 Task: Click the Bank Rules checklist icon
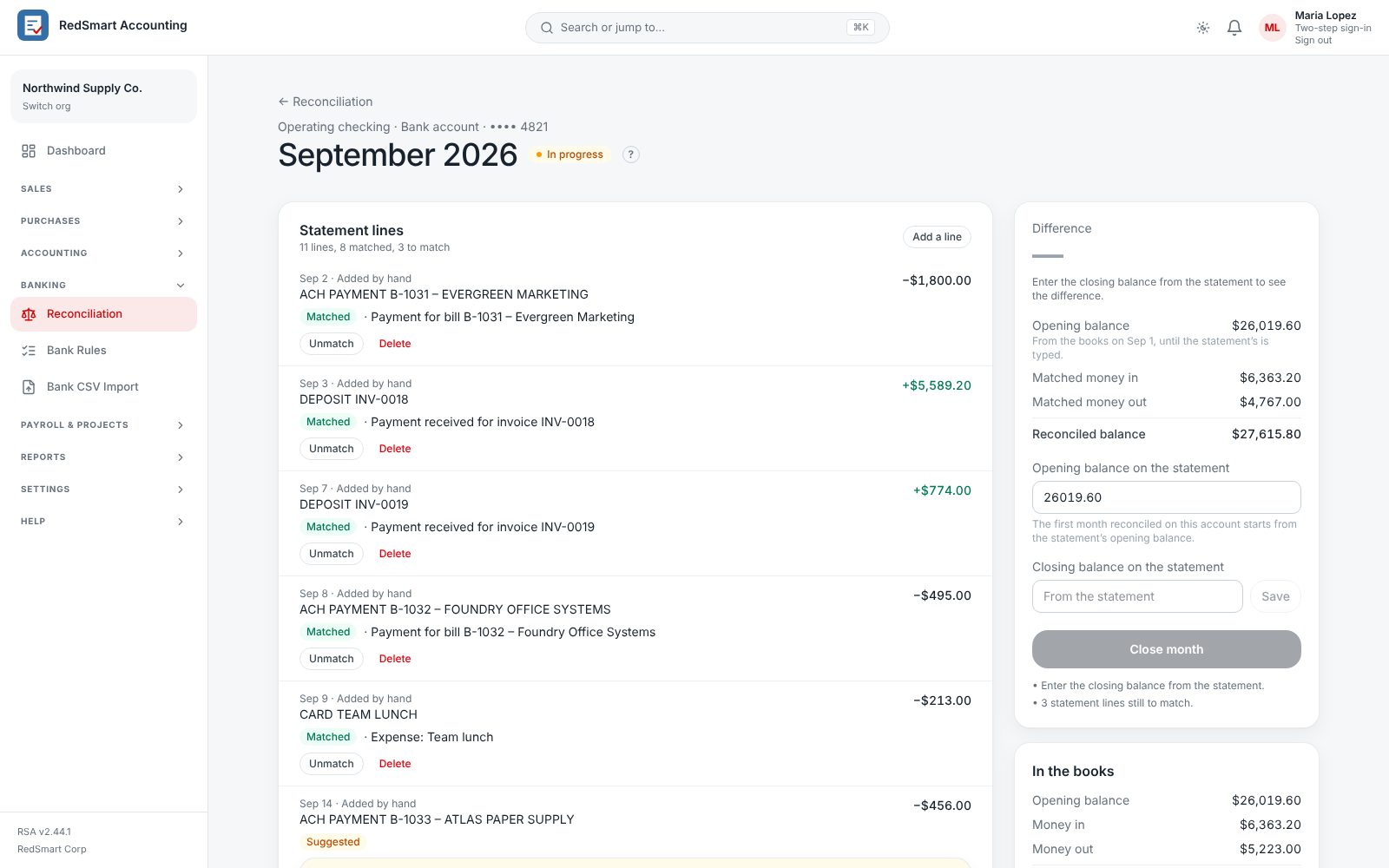tap(29, 351)
